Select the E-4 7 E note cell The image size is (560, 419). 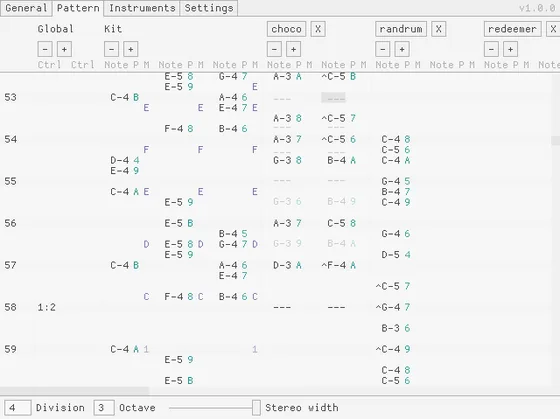238,108
